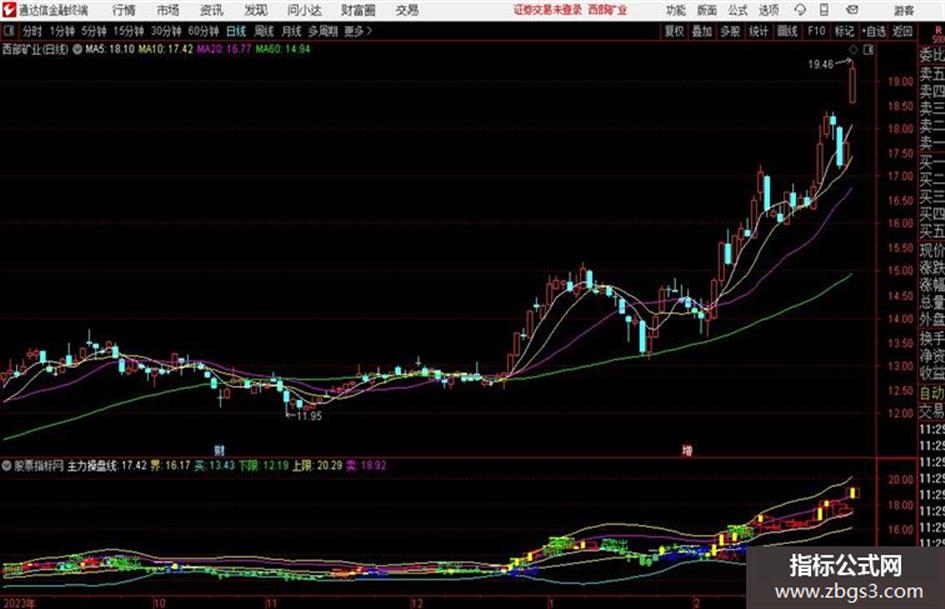
Task: Click the 叠加 overlay toolbar button
Action: pos(702,31)
